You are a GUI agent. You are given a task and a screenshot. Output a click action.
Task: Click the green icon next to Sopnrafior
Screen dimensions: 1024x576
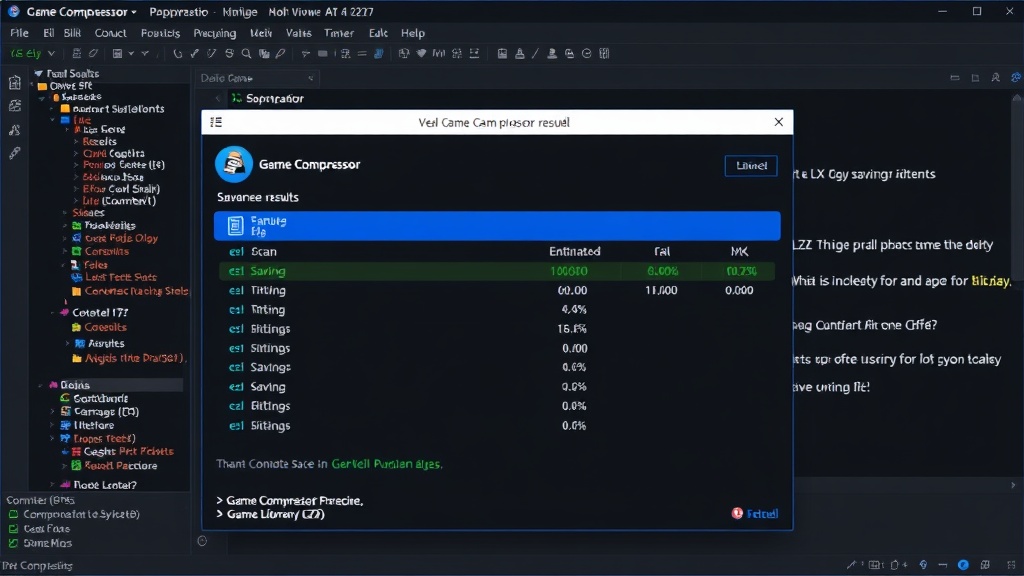coord(236,98)
